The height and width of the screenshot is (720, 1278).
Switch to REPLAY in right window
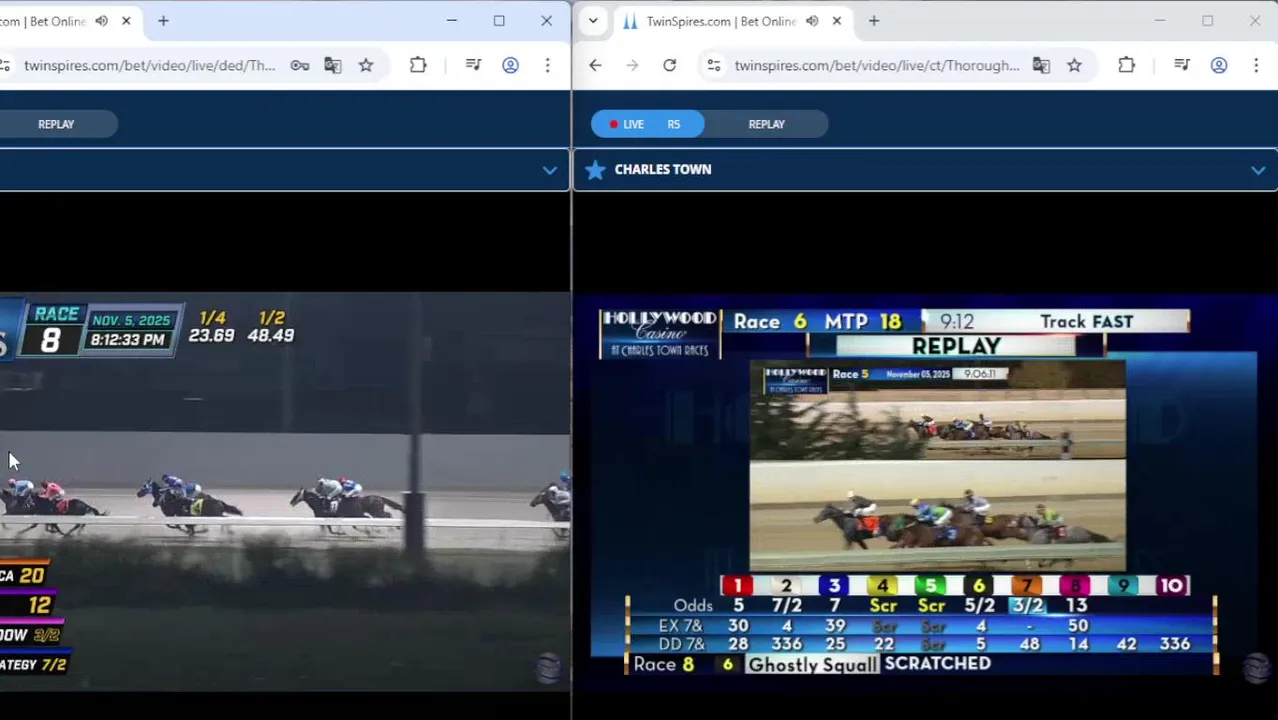pyautogui.click(x=767, y=124)
